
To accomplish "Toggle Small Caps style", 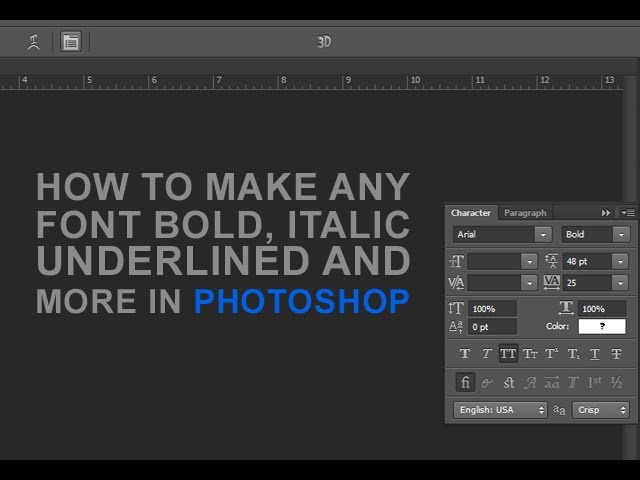I will point(530,353).
